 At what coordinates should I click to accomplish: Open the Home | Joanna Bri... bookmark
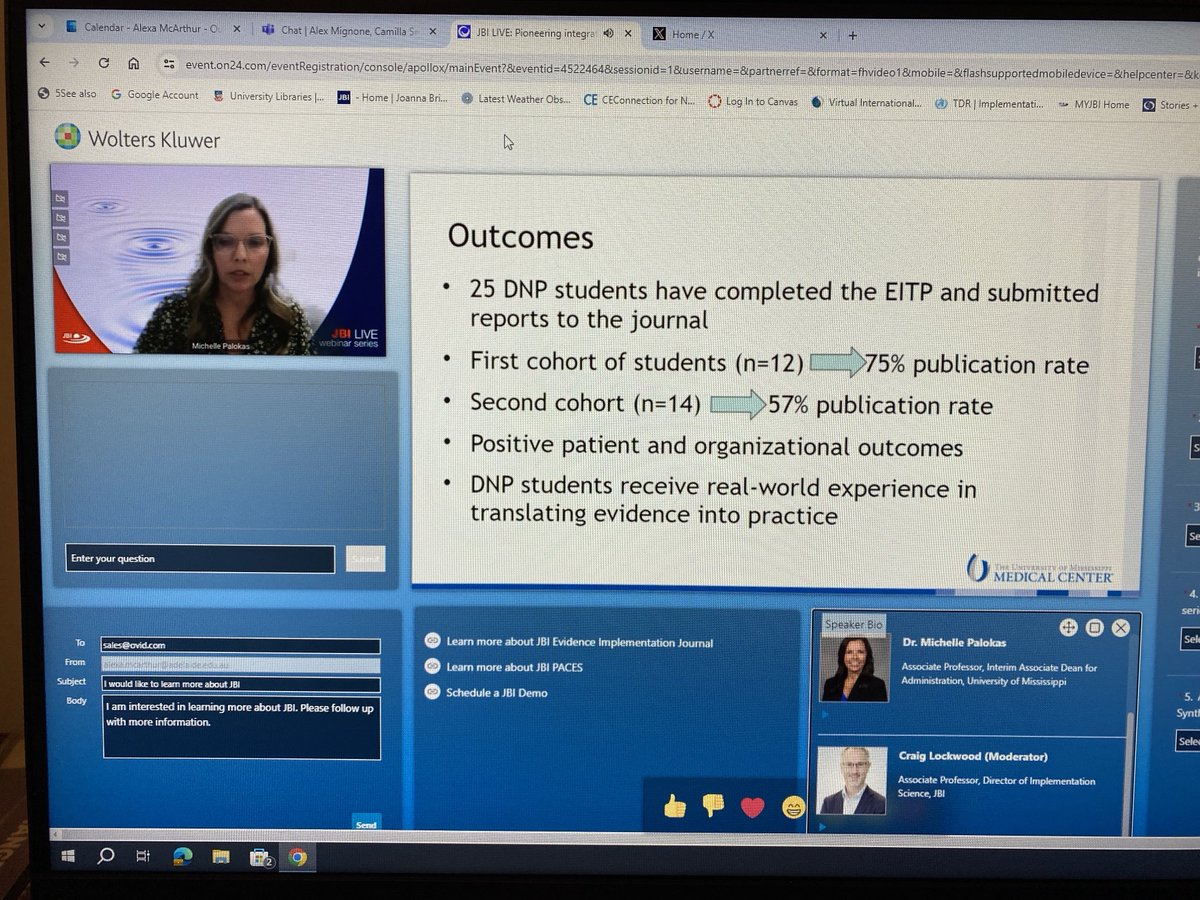coord(393,98)
